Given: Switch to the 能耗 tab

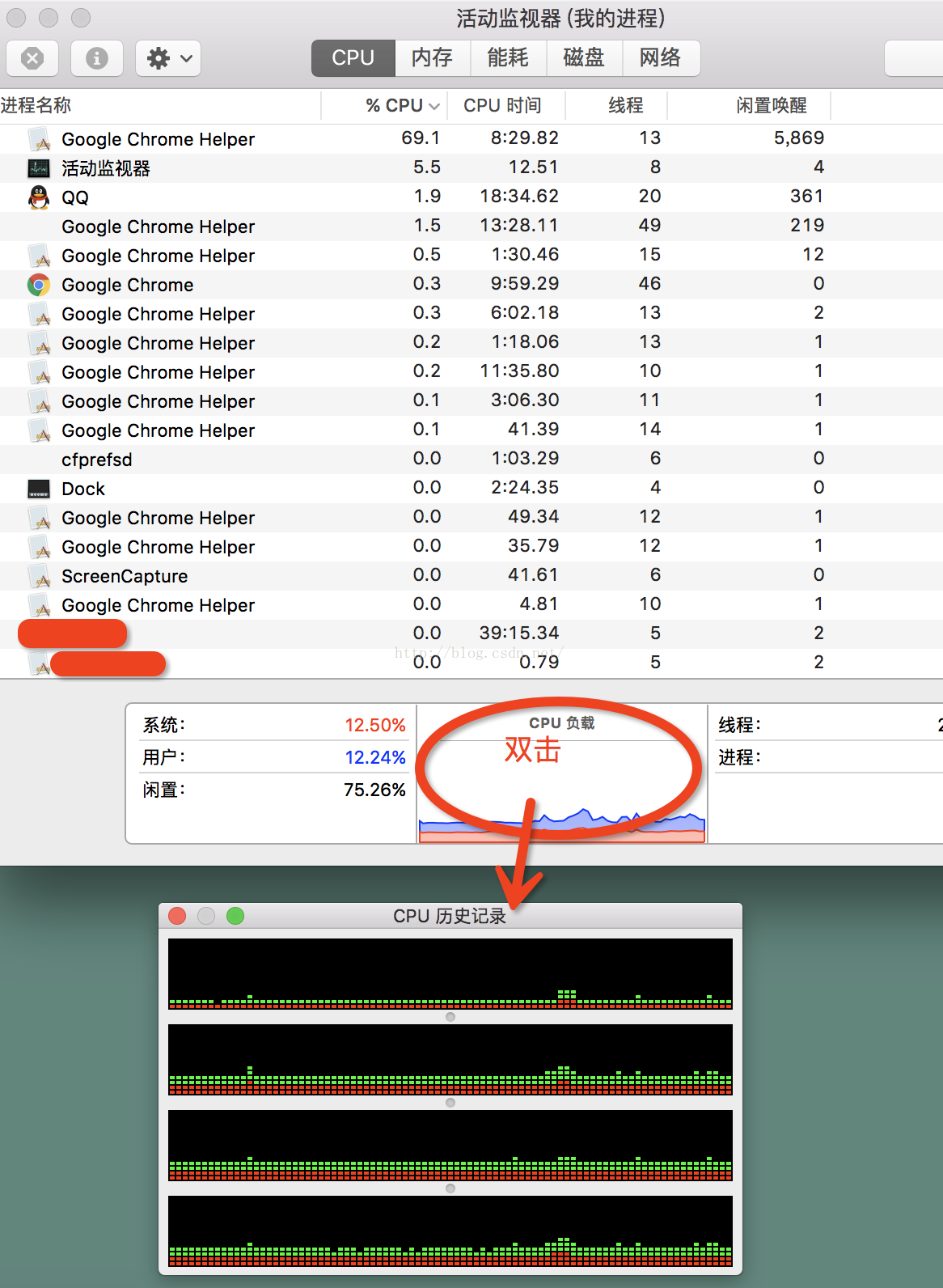Looking at the screenshot, I should (x=508, y=58).
